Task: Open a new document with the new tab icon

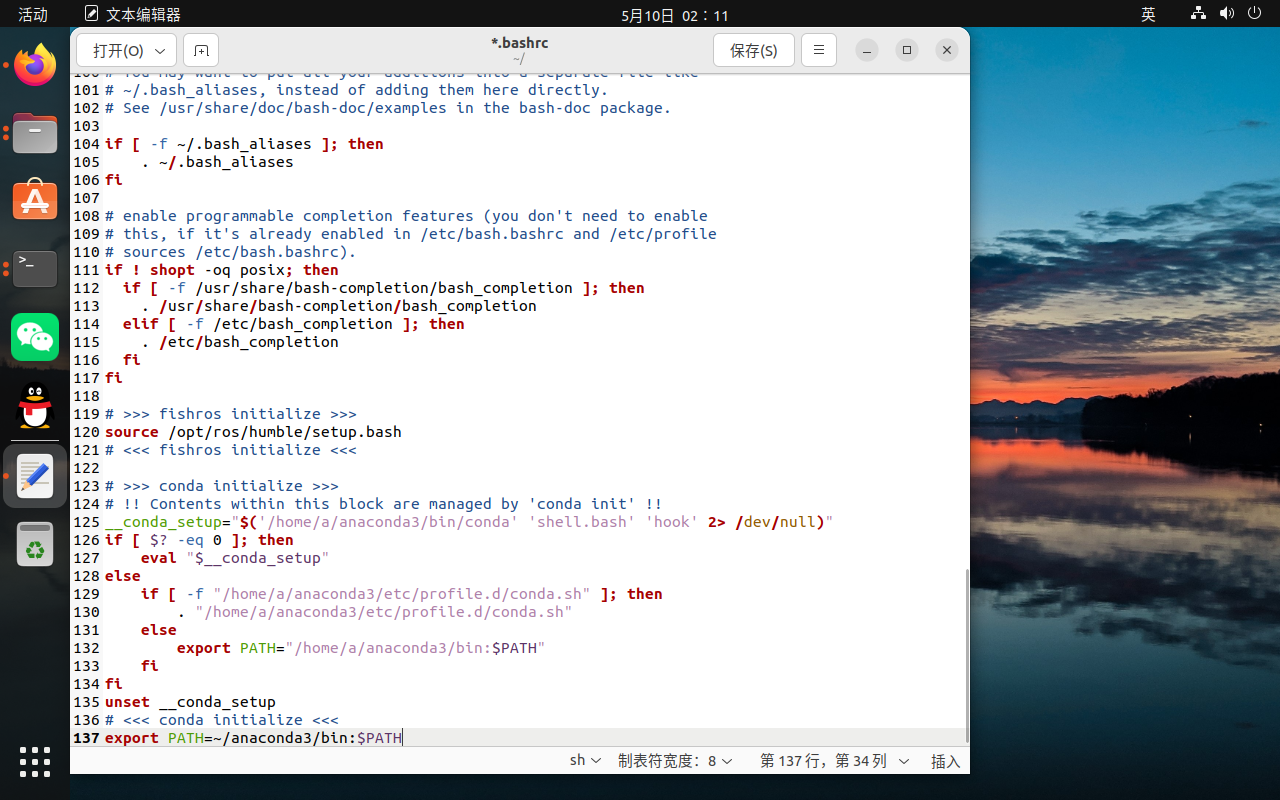Action: tap(200, 50)
